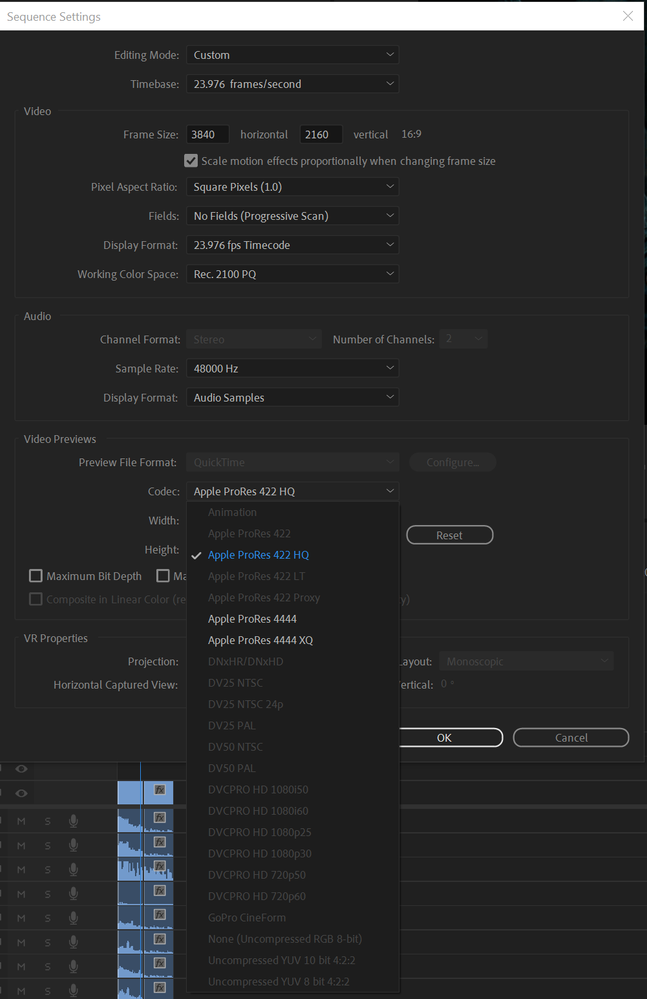Select the Animation codec entry
The width and height of the screenshot is (647, 999).
[x=293, y=512]
